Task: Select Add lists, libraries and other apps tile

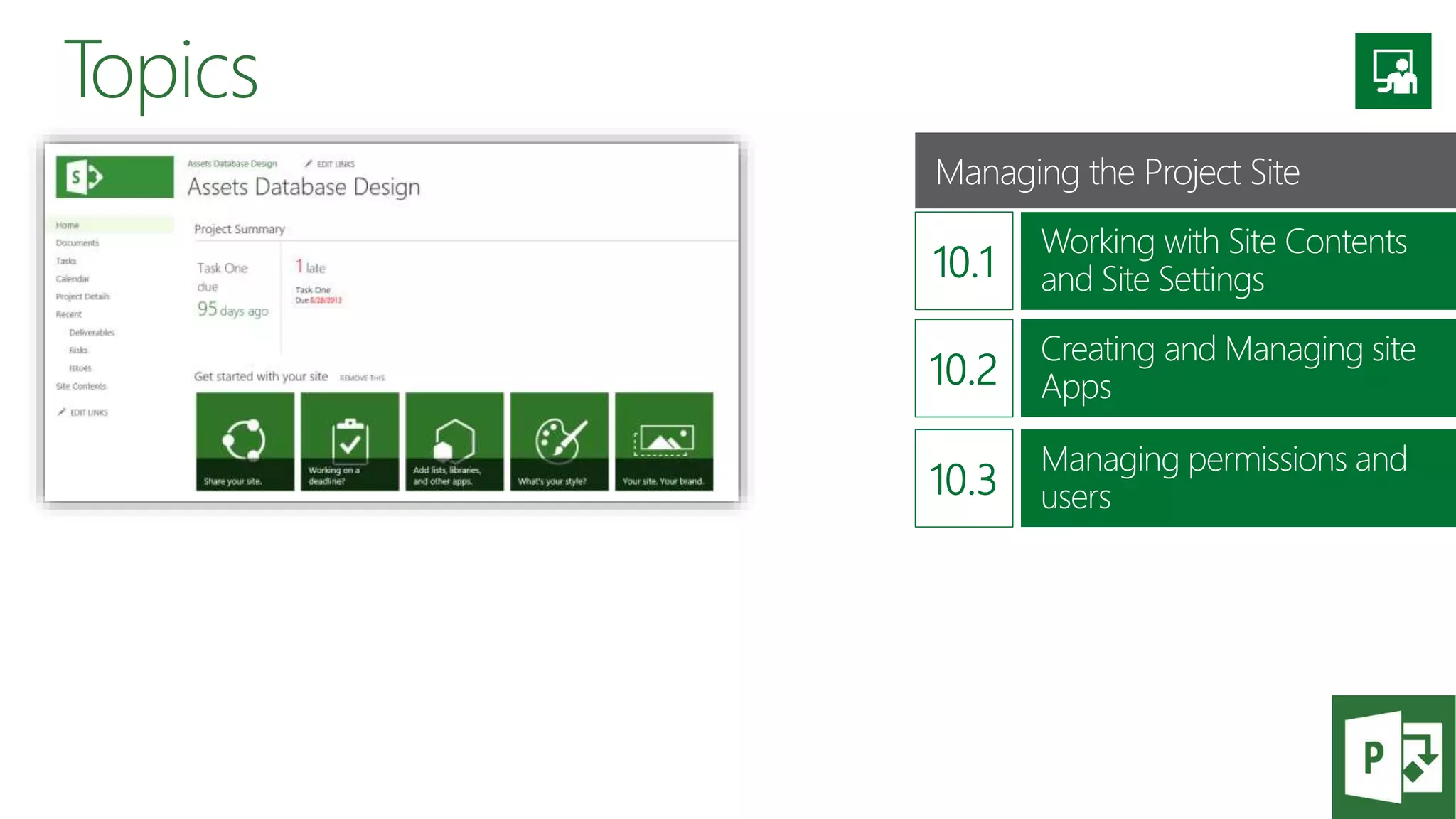Action: [x=454, y=441]
